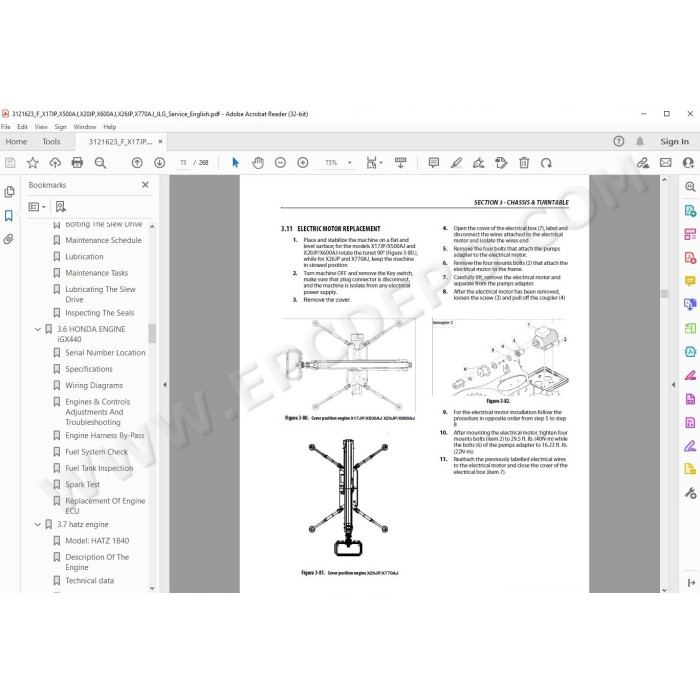Open the find text search icon
The width and height of the screenshot is (700, 700).
[x=100, y=163]
